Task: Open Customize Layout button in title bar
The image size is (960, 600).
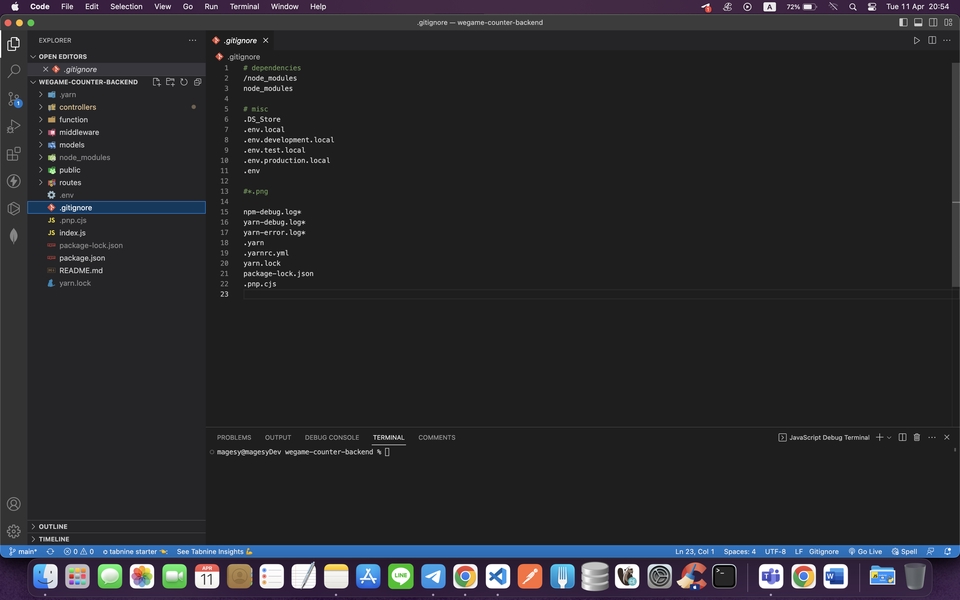Action: point(948,23)
